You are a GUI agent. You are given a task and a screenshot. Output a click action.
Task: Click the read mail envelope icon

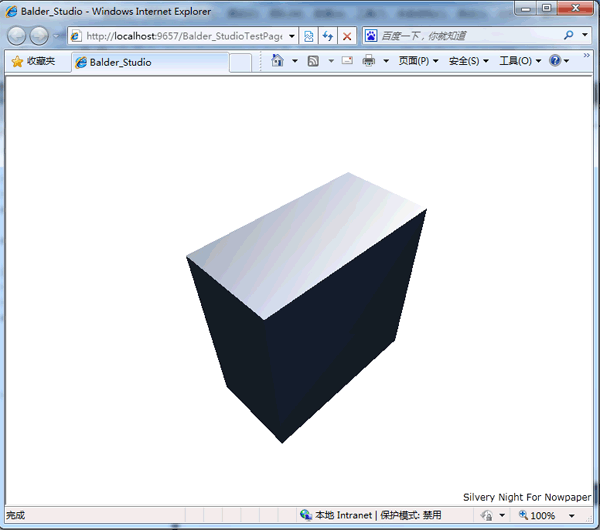pos(347,60)
